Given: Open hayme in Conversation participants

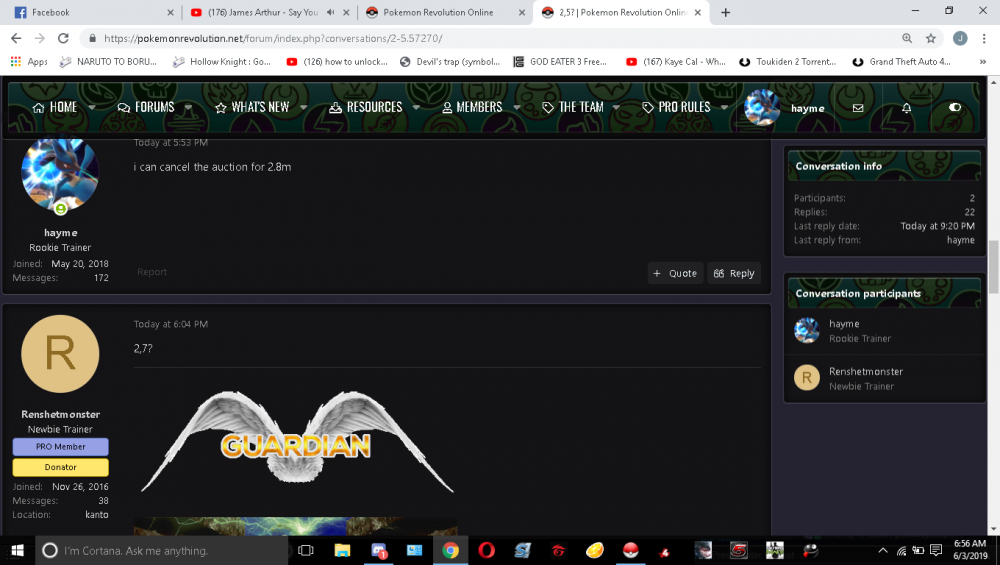Looking at the screenshot, I should [x=844, y=324].
